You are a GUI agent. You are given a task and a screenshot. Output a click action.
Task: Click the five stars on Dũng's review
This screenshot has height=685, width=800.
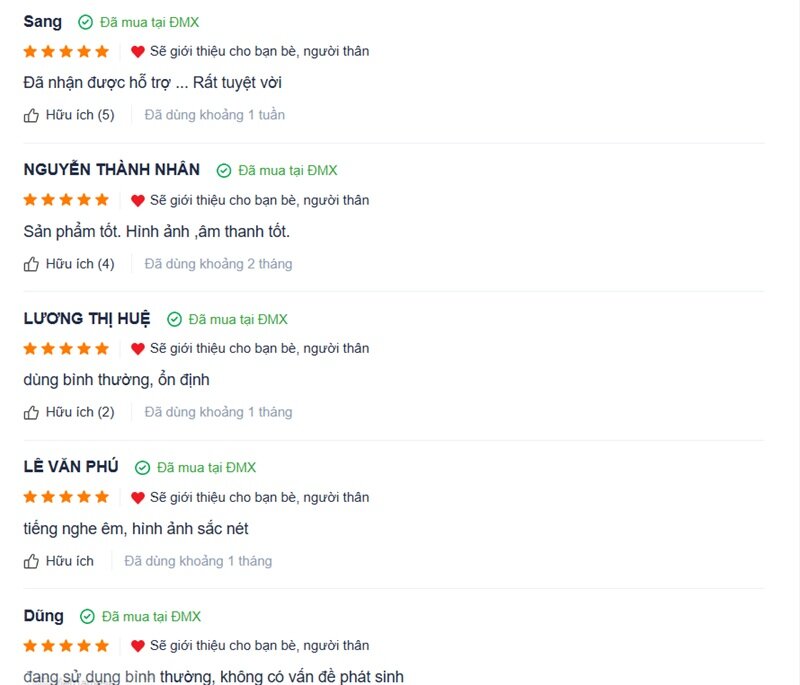(x=66, y=645)
